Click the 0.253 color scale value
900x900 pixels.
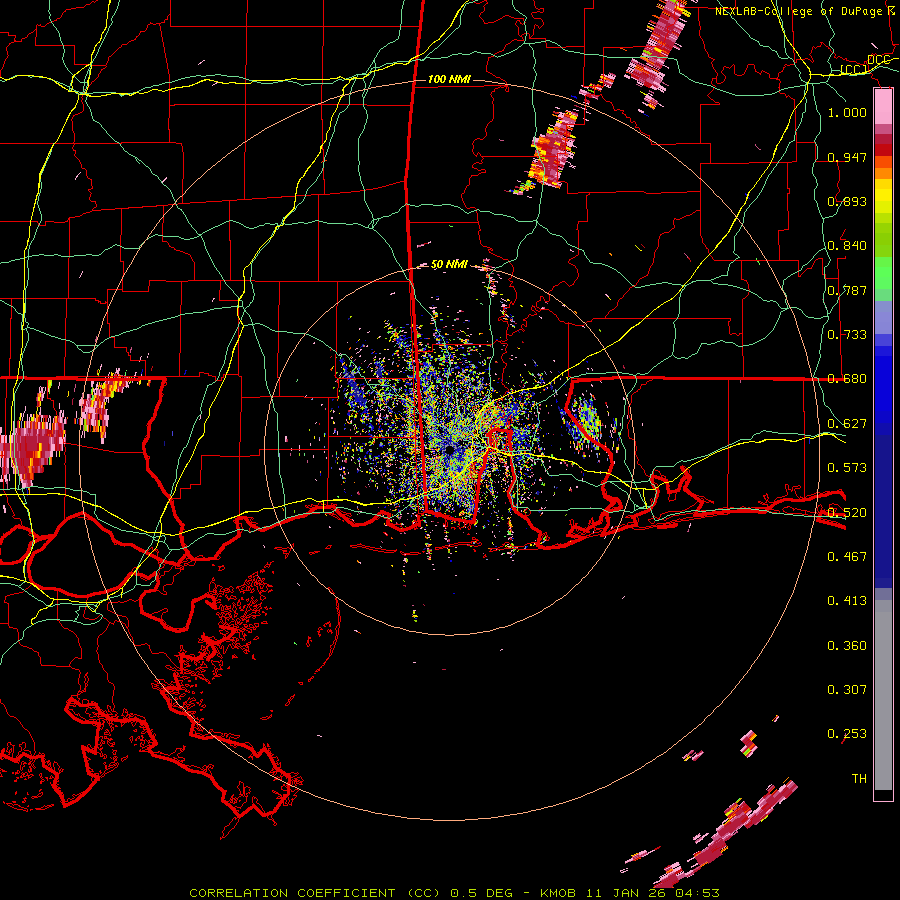pyautogui.click(x=847, y=734)
